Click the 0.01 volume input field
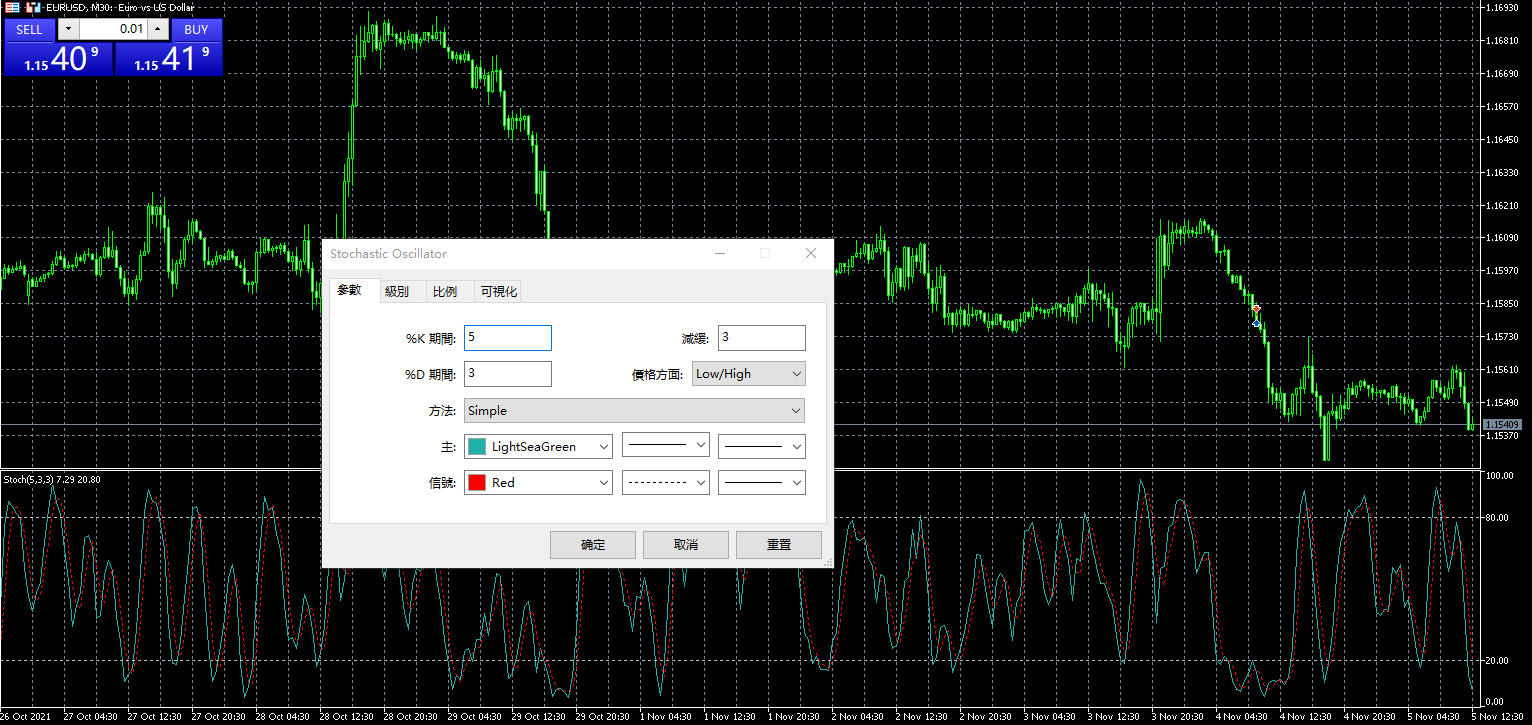This screenshot has width=1532, height=725. (112, 29)
